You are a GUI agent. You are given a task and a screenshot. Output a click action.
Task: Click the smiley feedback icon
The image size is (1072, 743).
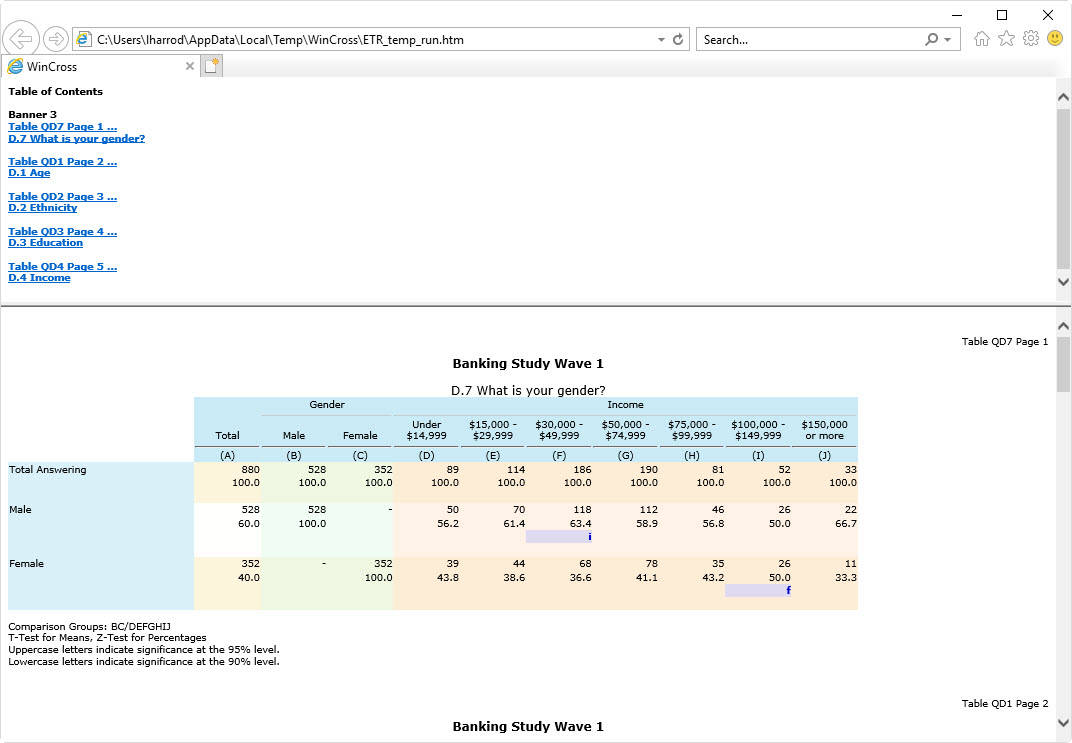click(1055, 39)
